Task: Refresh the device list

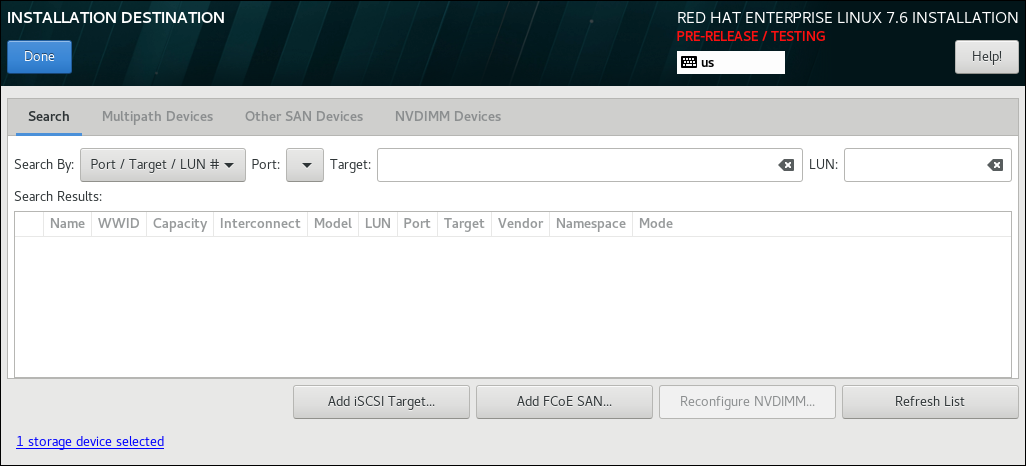Action: [x=930, y=402]
